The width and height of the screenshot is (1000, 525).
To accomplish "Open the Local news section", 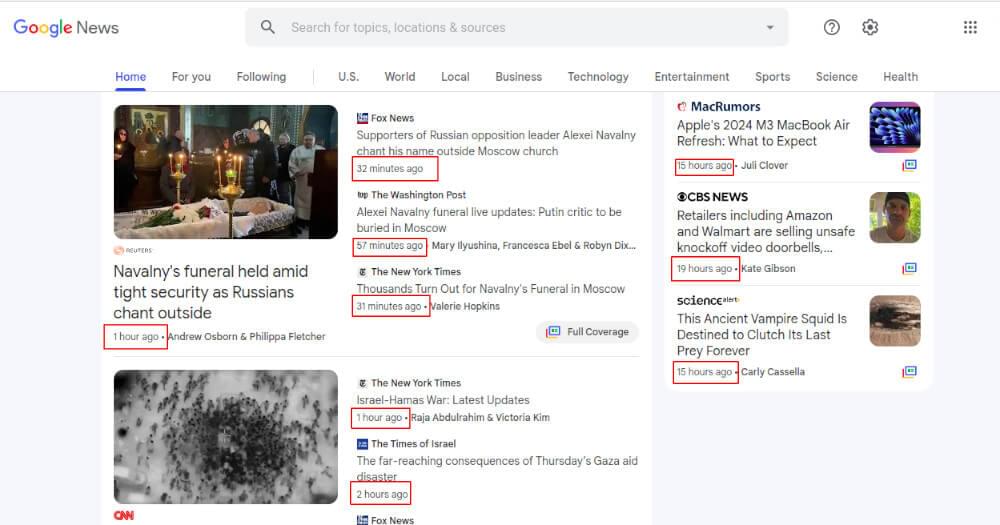I will 455,77.
